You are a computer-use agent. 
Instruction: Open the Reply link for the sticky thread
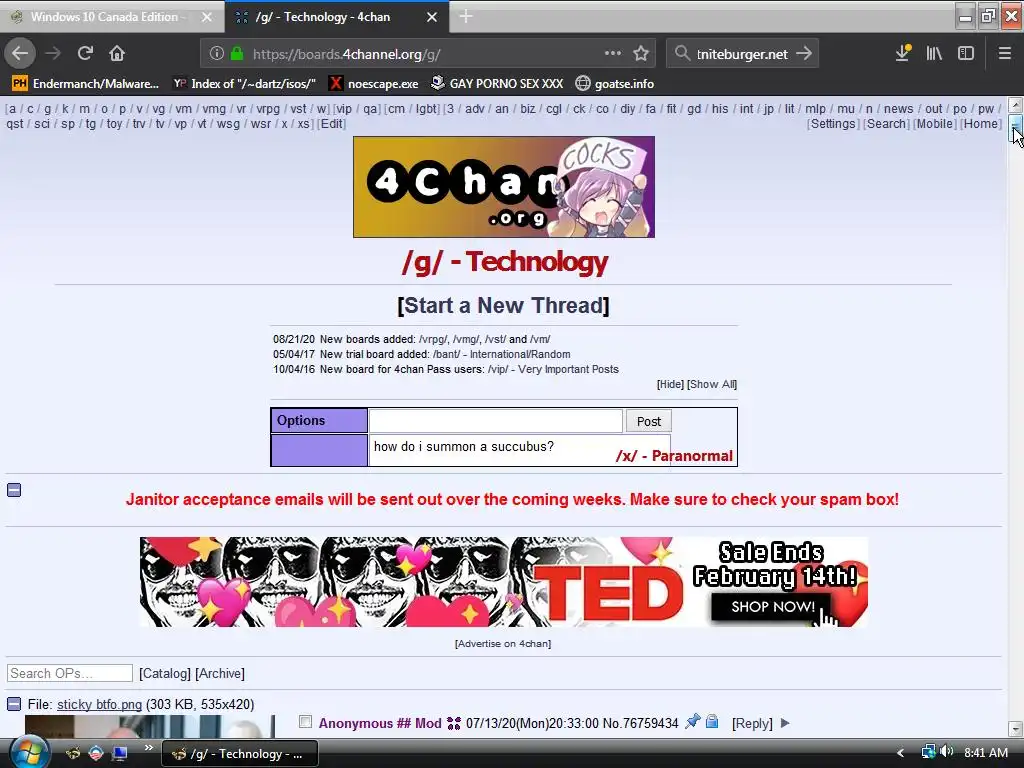[752, 723]
